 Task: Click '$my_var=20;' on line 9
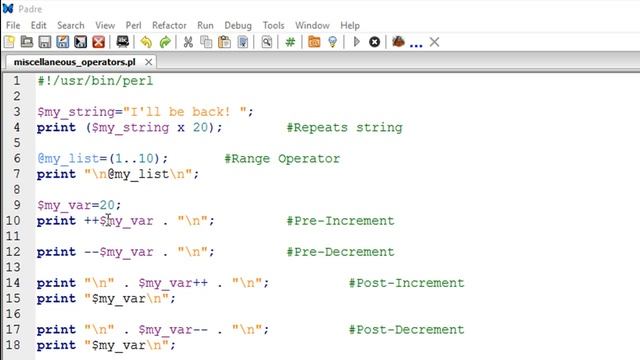coord(79,205)
